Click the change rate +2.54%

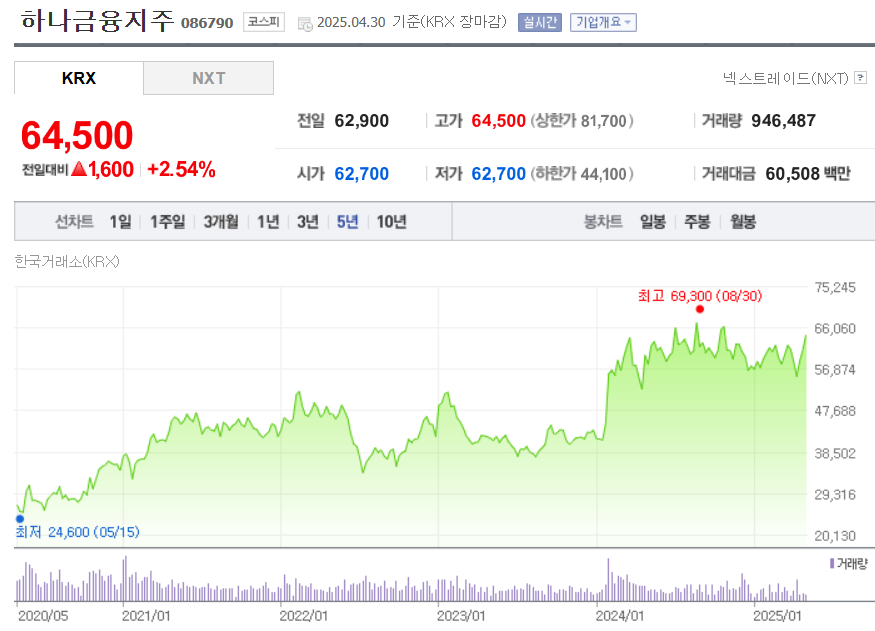point(181,169)
